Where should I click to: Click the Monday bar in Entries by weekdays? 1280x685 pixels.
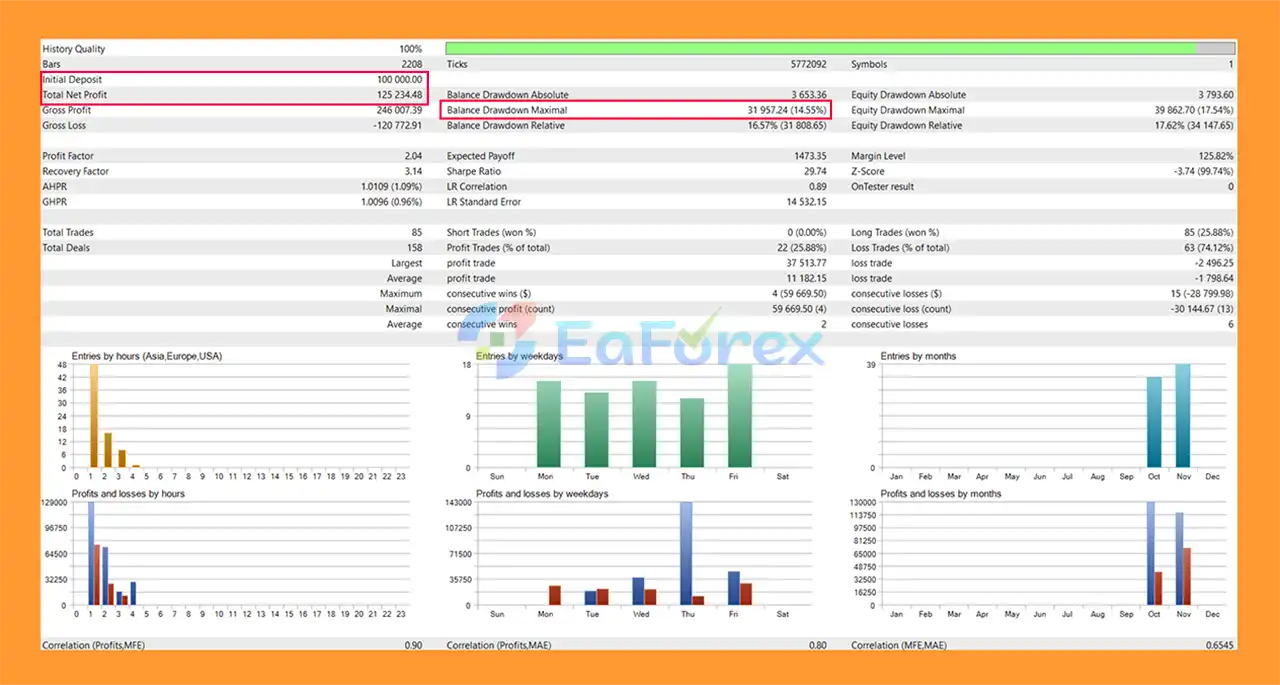(x=549, y=424)
